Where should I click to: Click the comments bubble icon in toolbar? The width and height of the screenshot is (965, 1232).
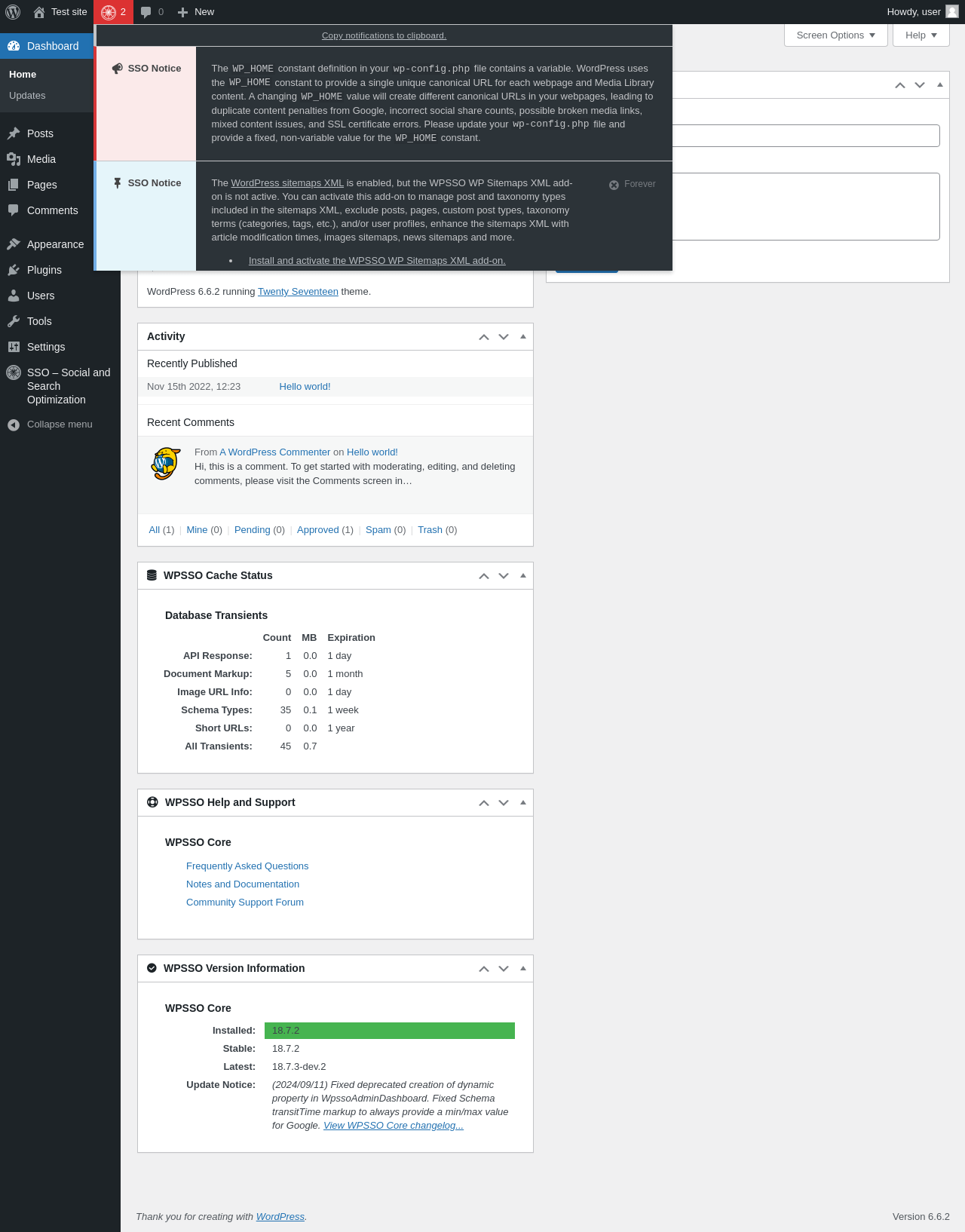tap(146, 12)
